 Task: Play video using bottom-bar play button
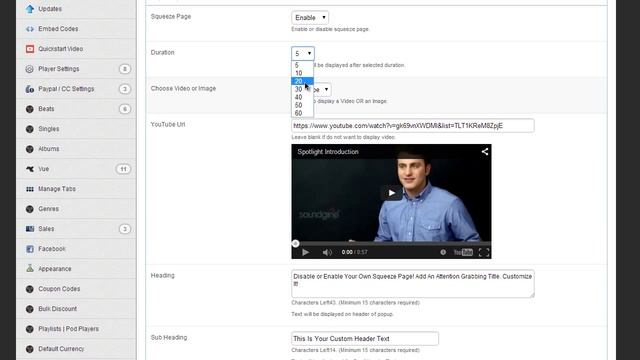click(305, 252)
